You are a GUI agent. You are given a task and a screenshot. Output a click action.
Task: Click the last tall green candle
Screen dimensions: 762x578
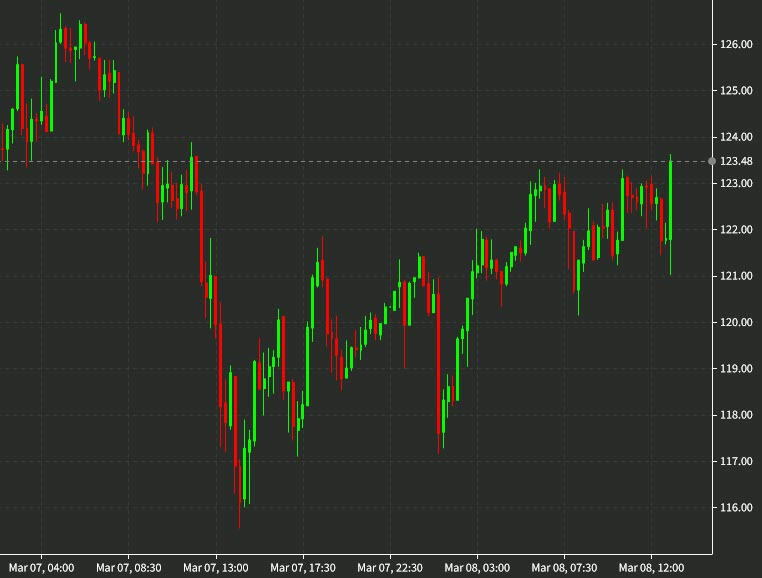point(670,200)
